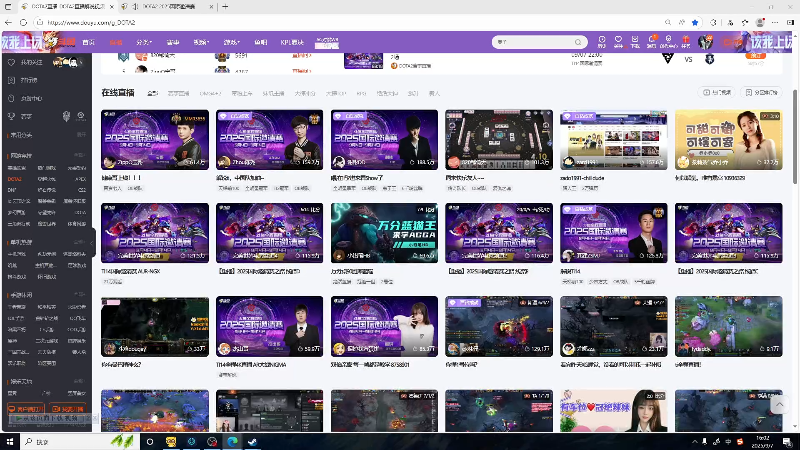The image size is (800, 450).
Task: Select the highlighted 直播 nav tab
Action: pos(116,42)
